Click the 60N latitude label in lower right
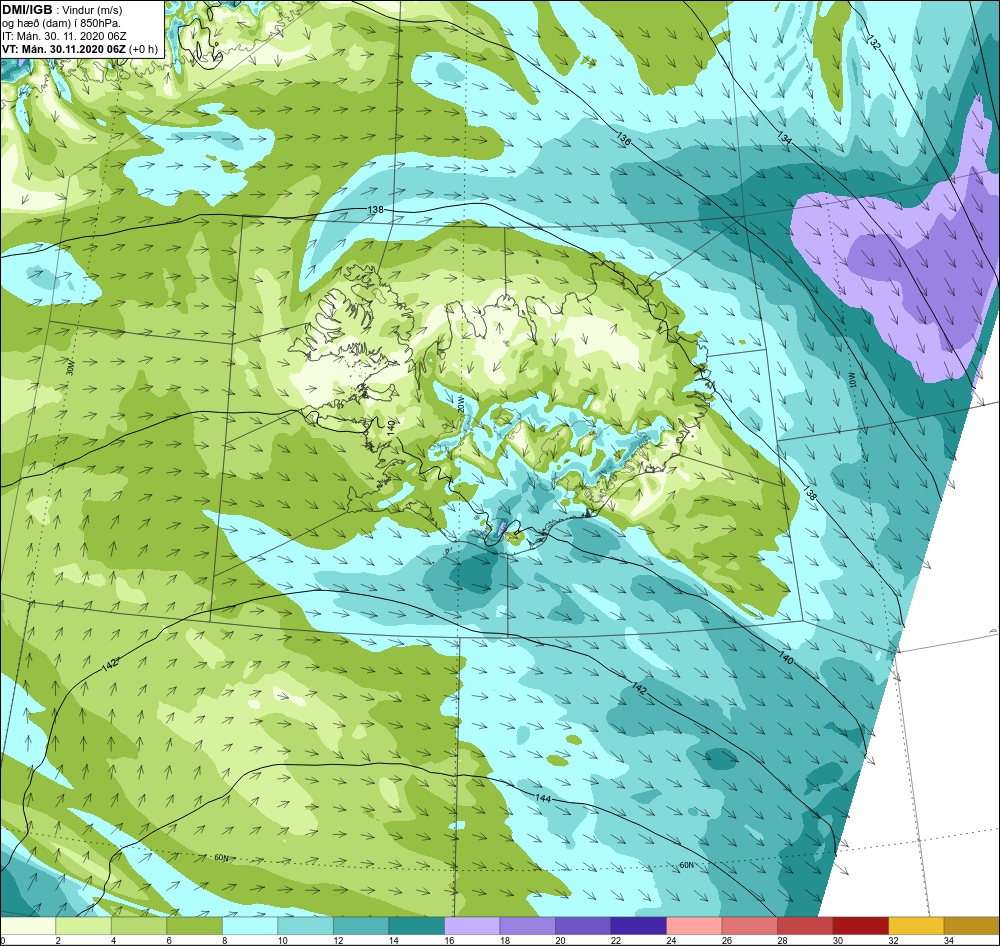Viewport: 1000px width, 946px height. [x=686, y=865]
